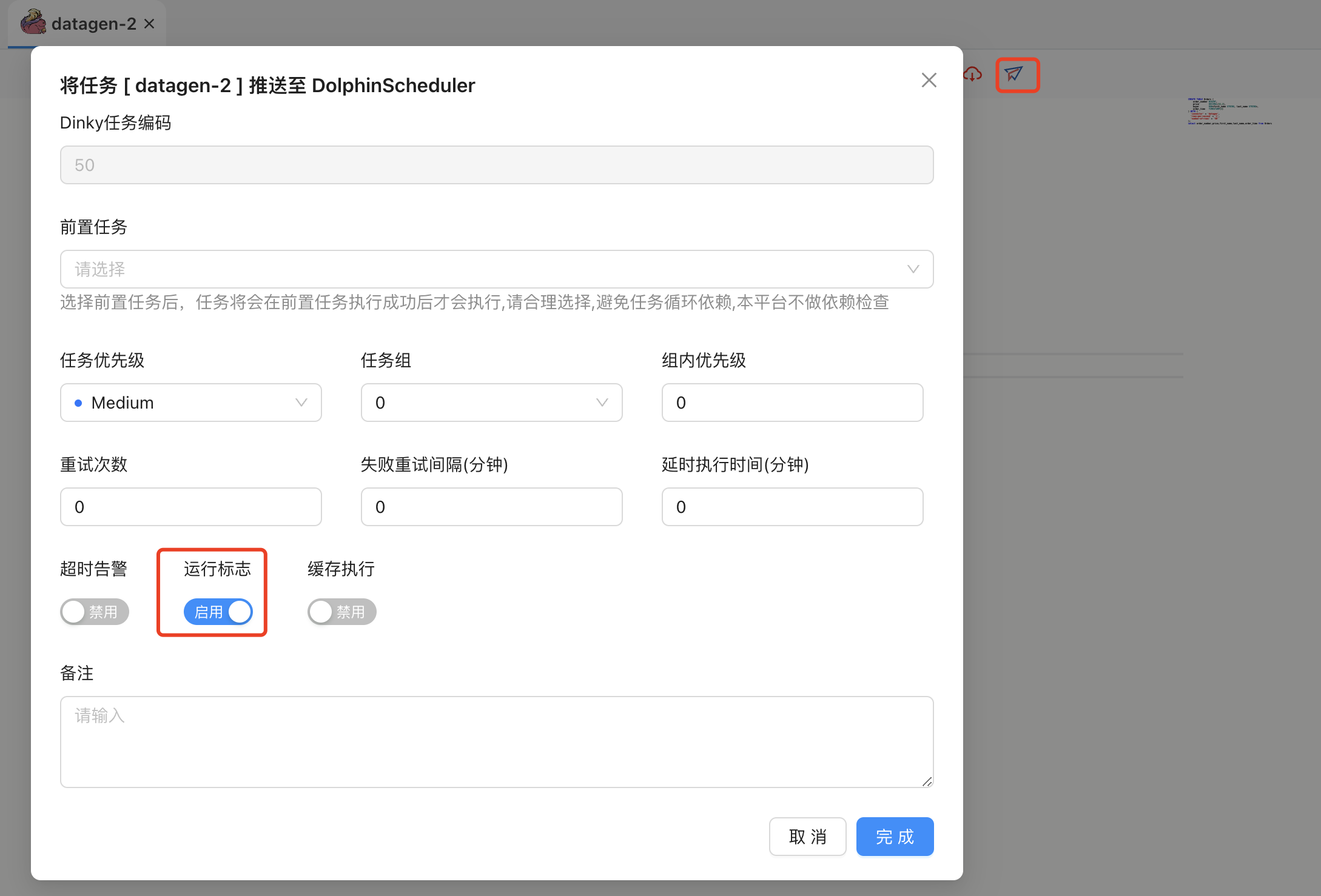
Task: Open the 前置任务 dropdown
Action: point(496,269)
